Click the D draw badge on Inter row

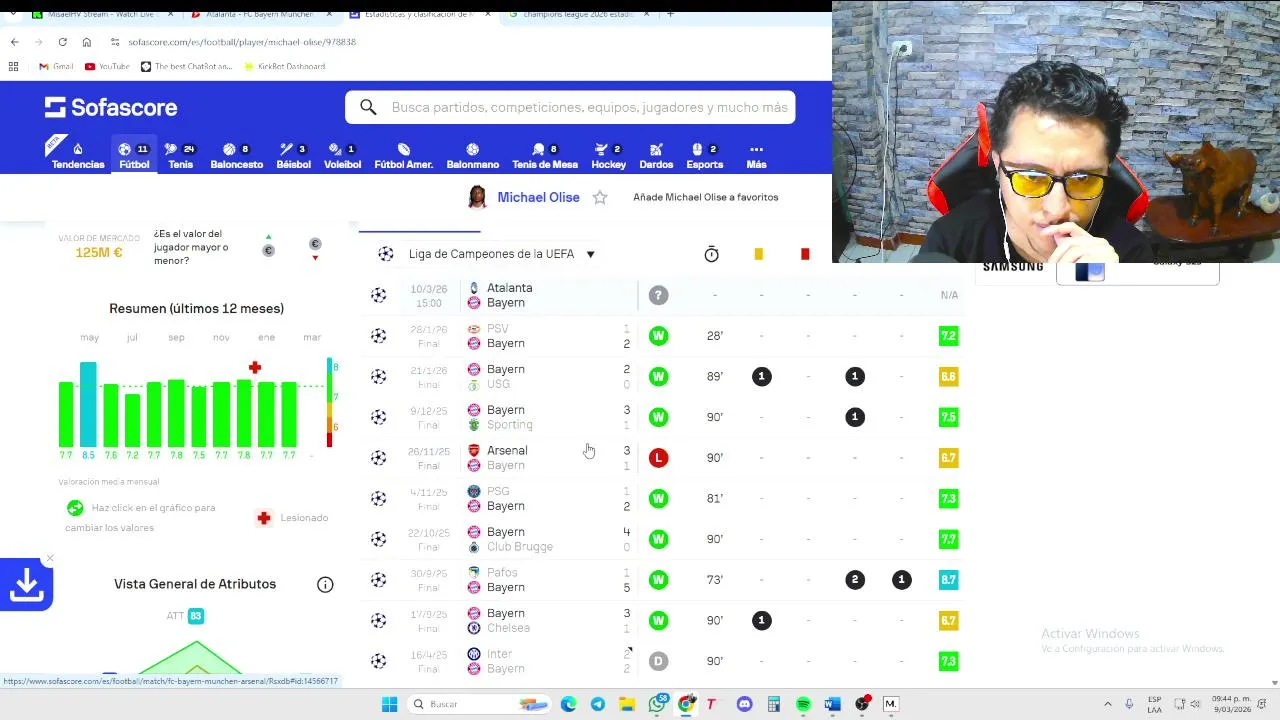click(658, 661)
